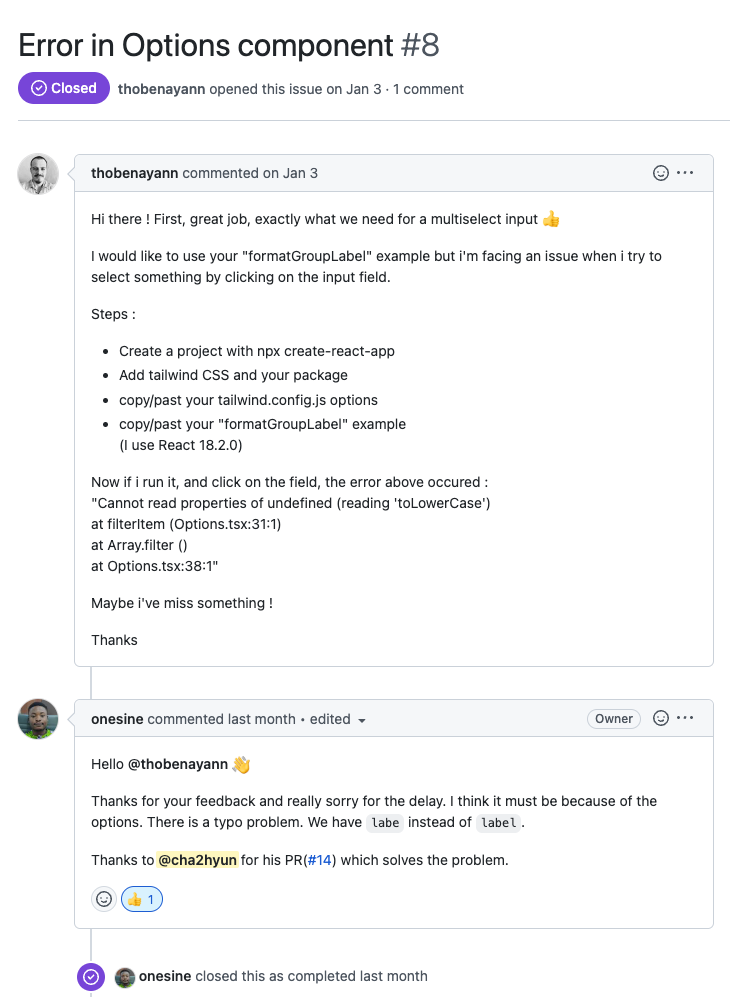Expand the edited history dropdown

pyautogui.click(x=361, y=720)
